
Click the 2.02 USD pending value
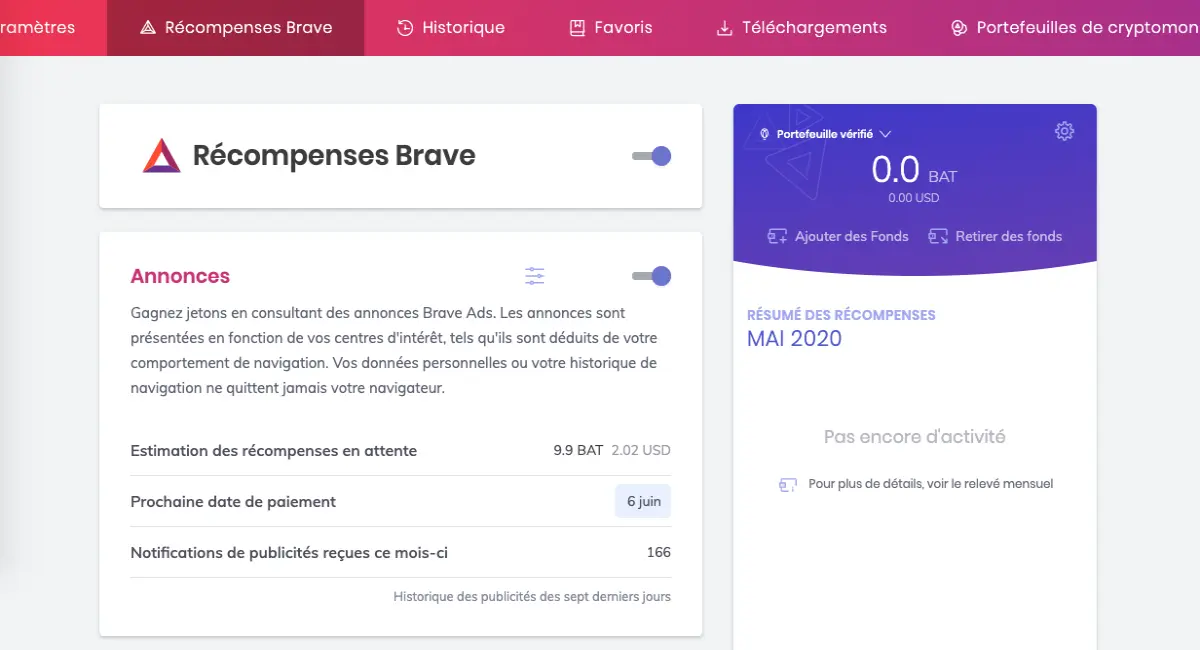click(641, 451)
